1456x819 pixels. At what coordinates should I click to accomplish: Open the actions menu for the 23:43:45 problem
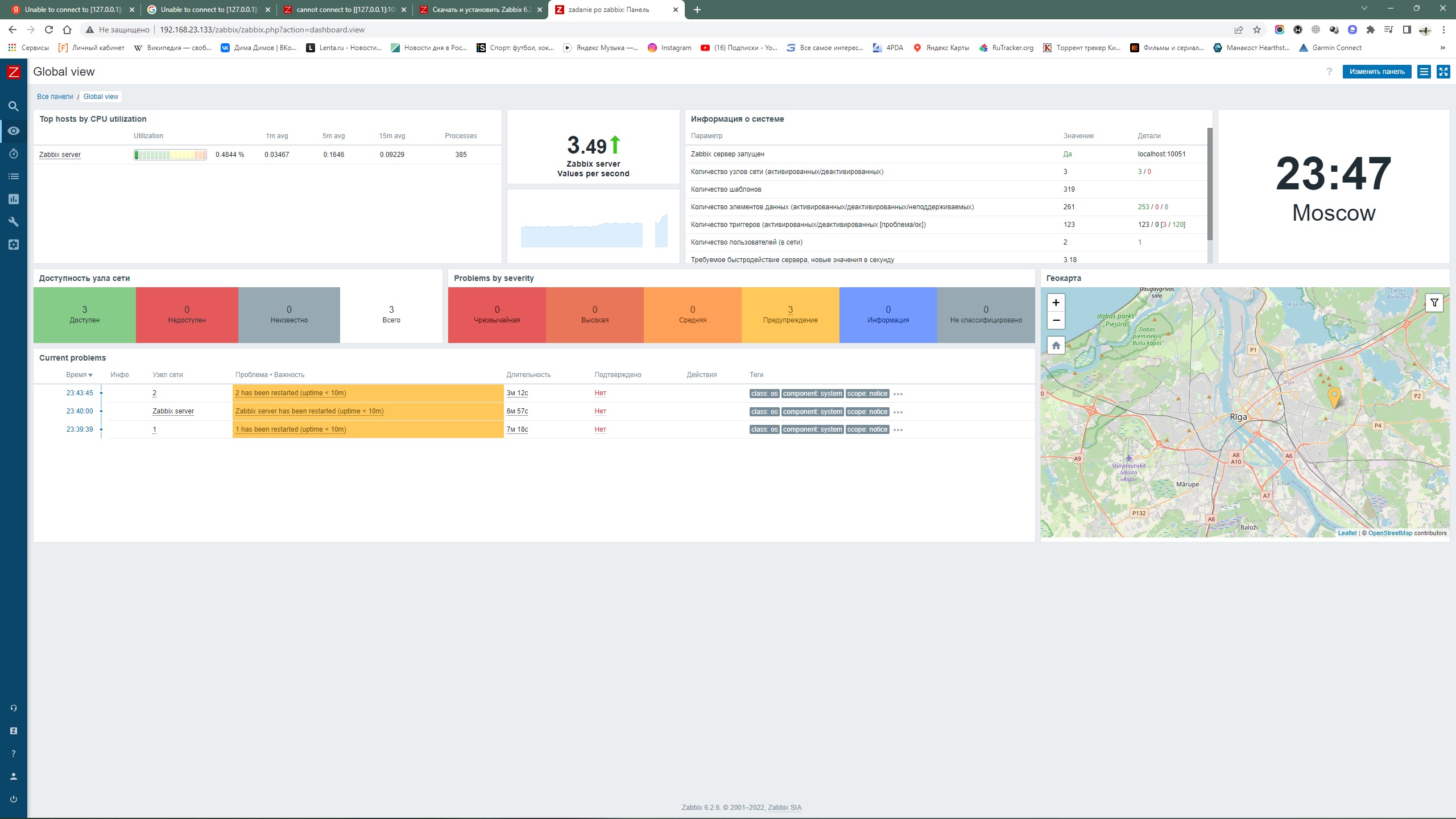click(899, 393)
